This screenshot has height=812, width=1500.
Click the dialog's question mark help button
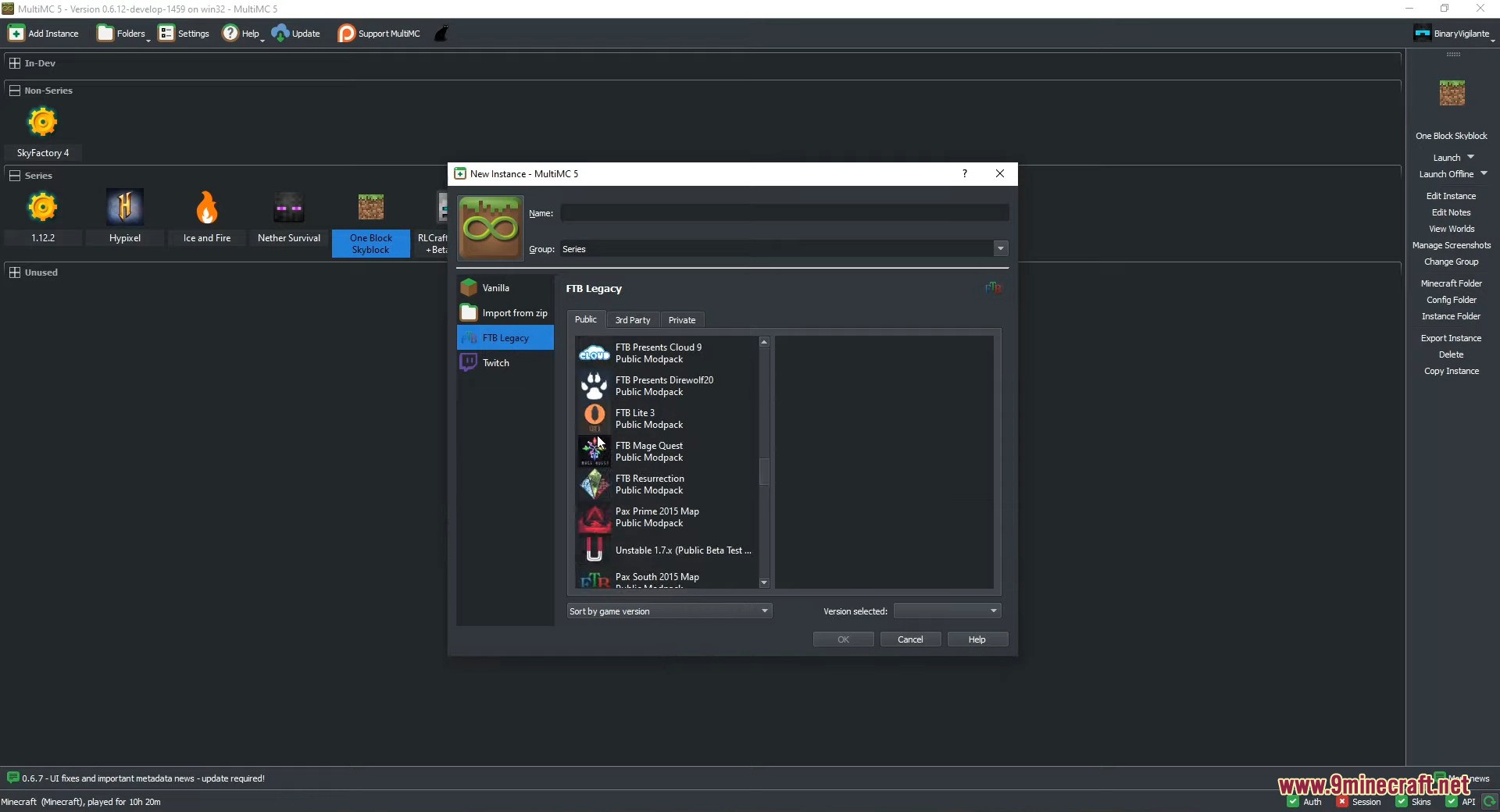965,174
